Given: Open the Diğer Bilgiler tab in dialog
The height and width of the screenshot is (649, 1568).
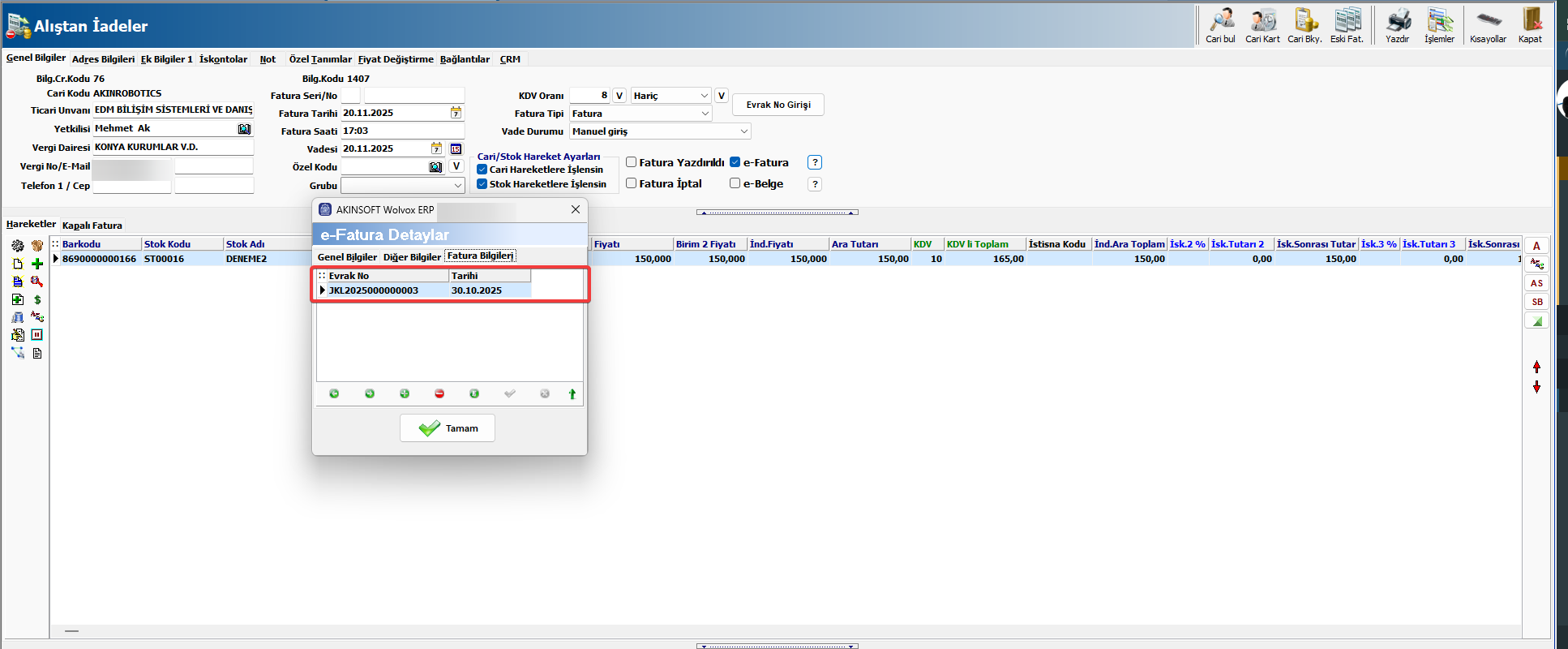Looking at the screenshot, I should 412,257.
